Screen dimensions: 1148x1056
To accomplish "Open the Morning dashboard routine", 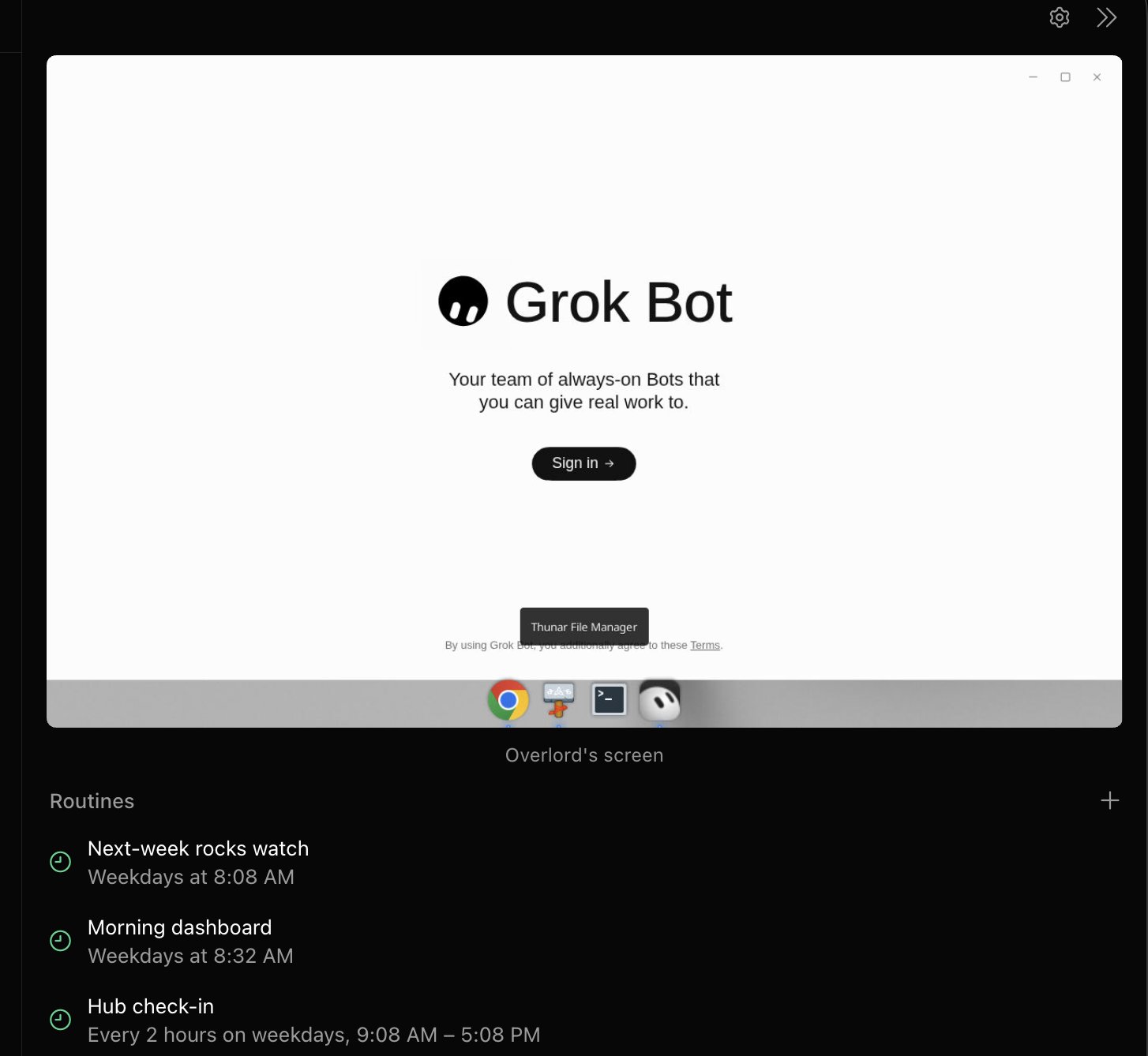I will 584,941.
